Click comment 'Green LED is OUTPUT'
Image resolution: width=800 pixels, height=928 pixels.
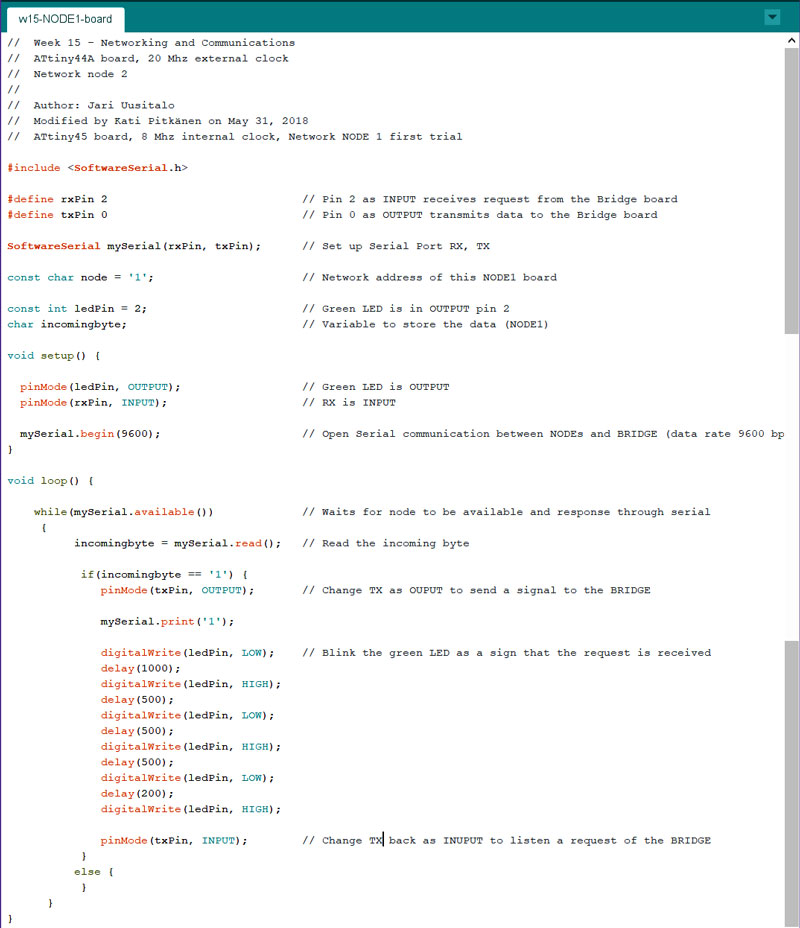[x=385, y=387]
